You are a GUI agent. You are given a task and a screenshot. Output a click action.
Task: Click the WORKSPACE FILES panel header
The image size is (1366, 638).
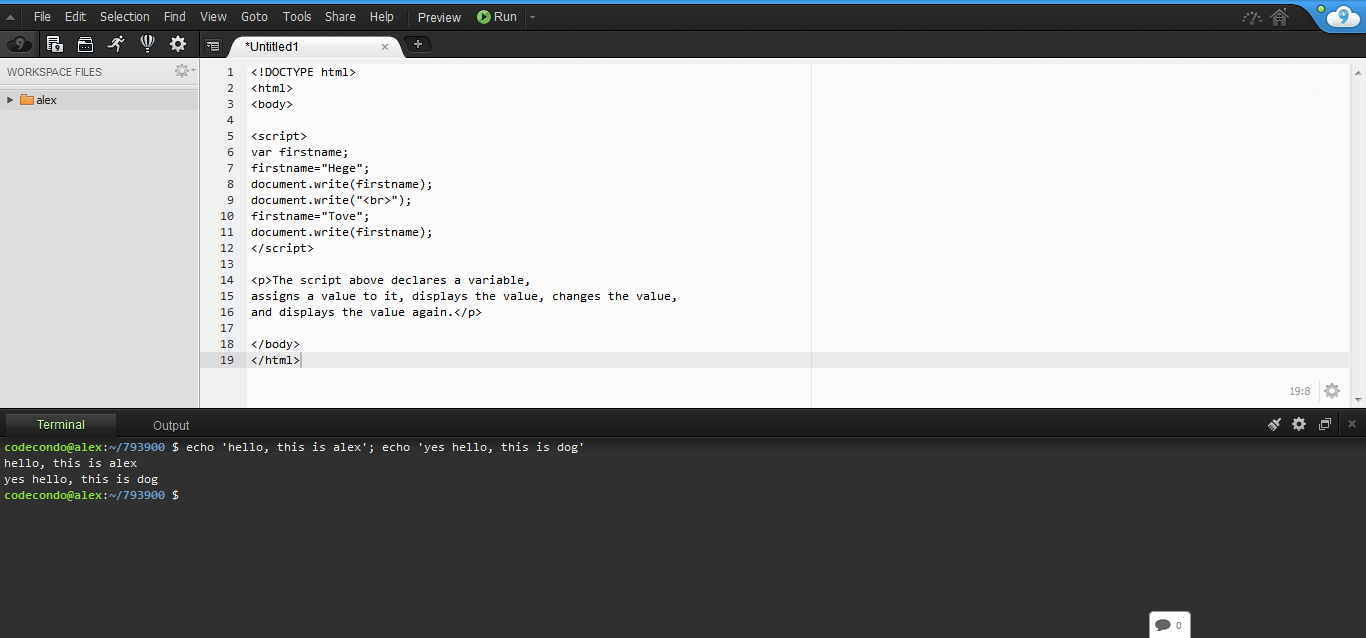coord(54,72)
